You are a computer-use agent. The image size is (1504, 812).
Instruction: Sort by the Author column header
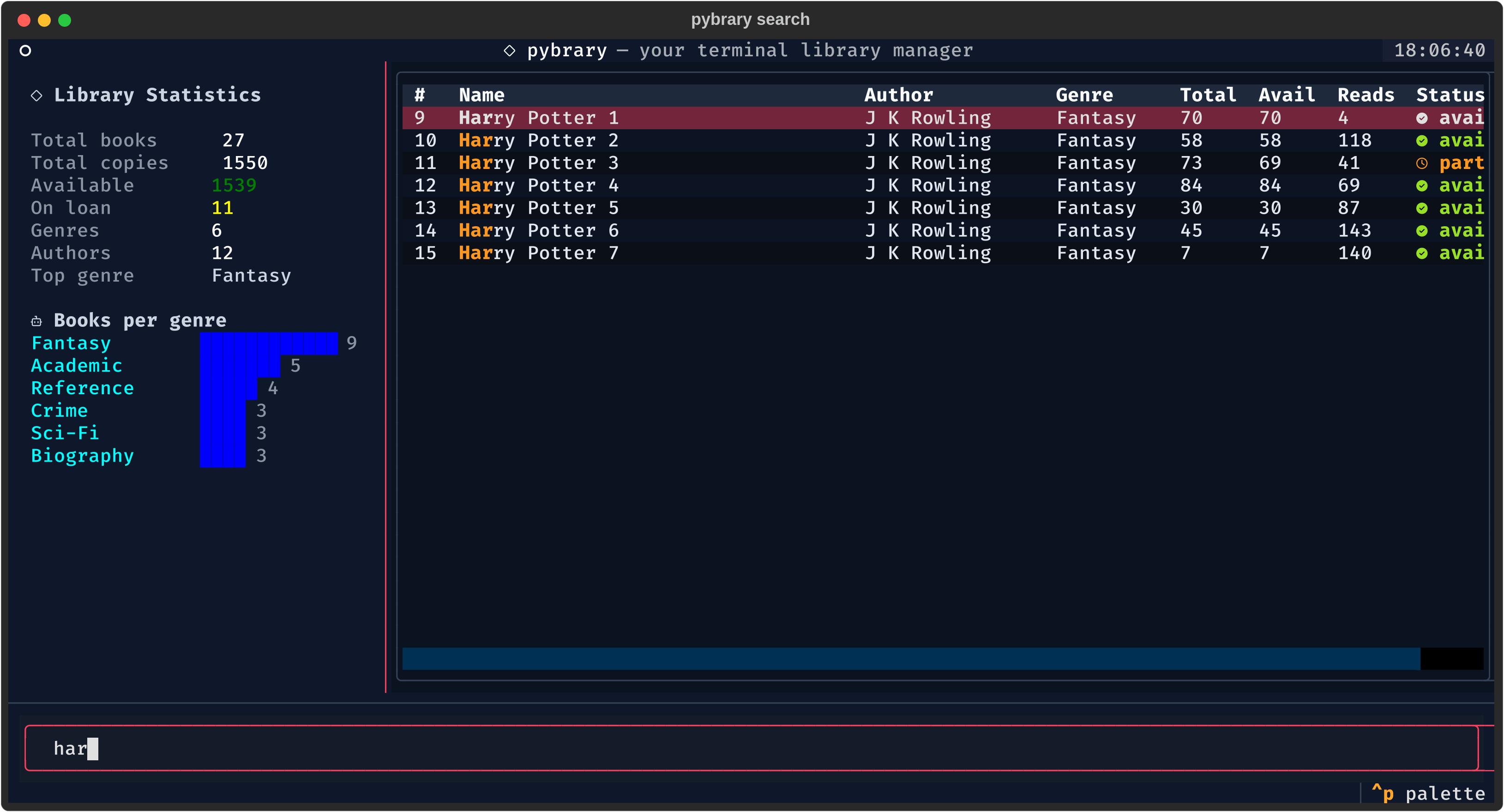pyautogui.click(x=898, y=95)
